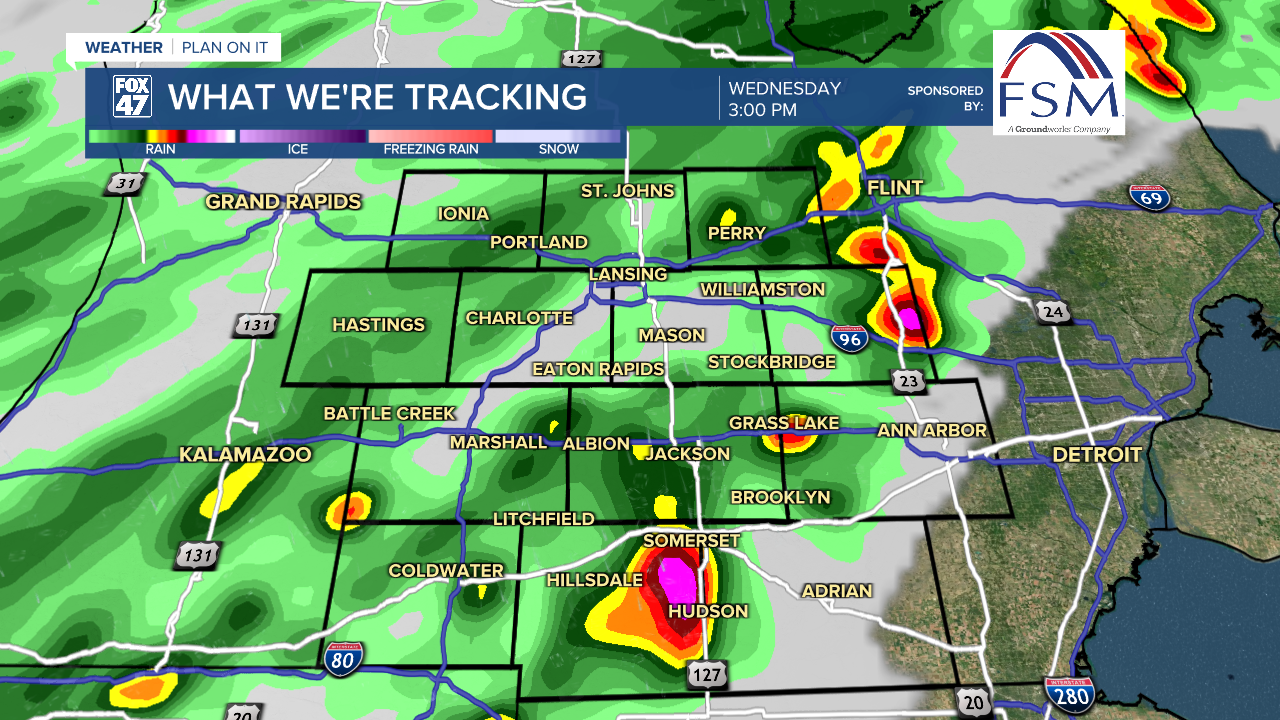Click the Freezing Rain legend color bar
This screenshot has width=1280, height=720.
[431, 136]
